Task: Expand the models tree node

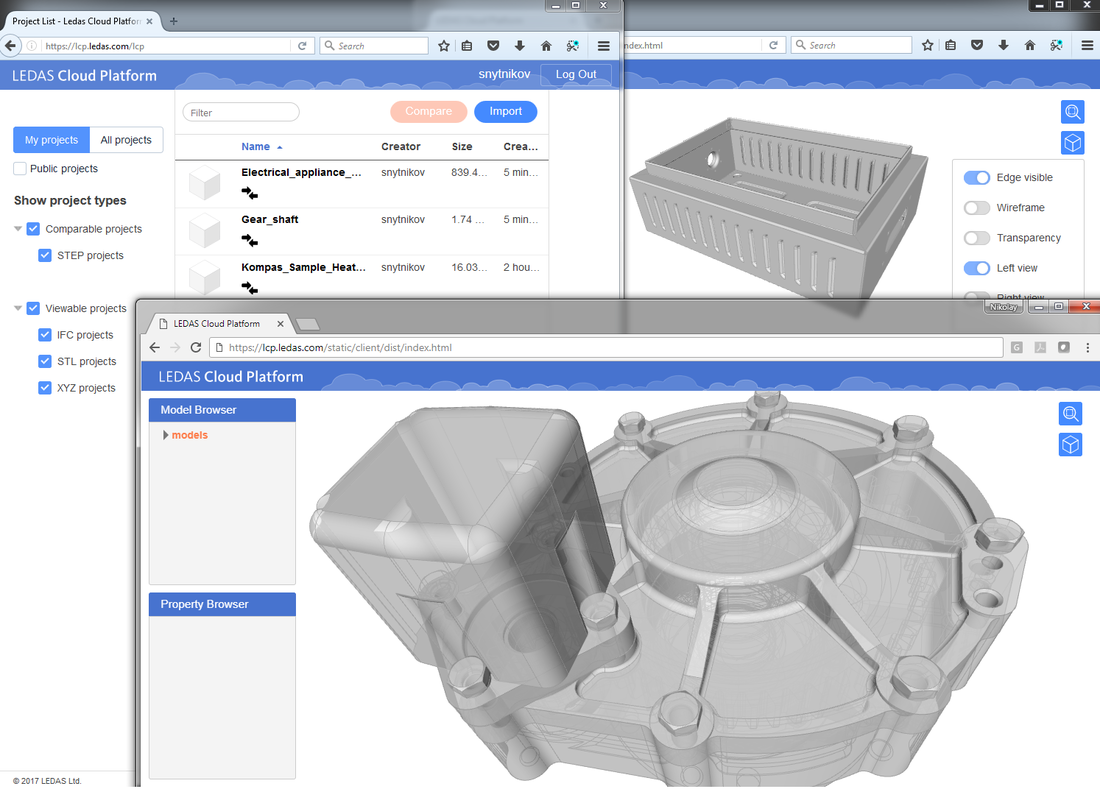Action: click(165, 435)
